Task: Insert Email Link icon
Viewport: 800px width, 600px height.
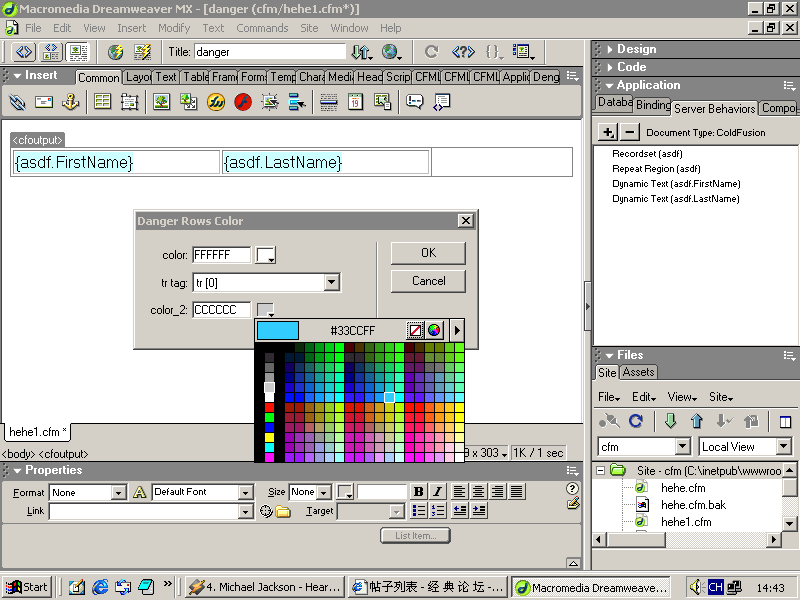Action: pos(44,102)
